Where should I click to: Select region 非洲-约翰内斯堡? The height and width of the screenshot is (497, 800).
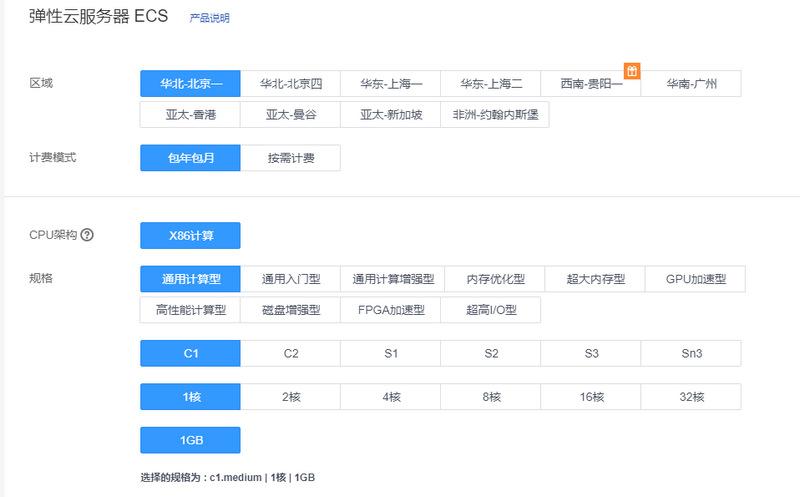pos(495,114)
